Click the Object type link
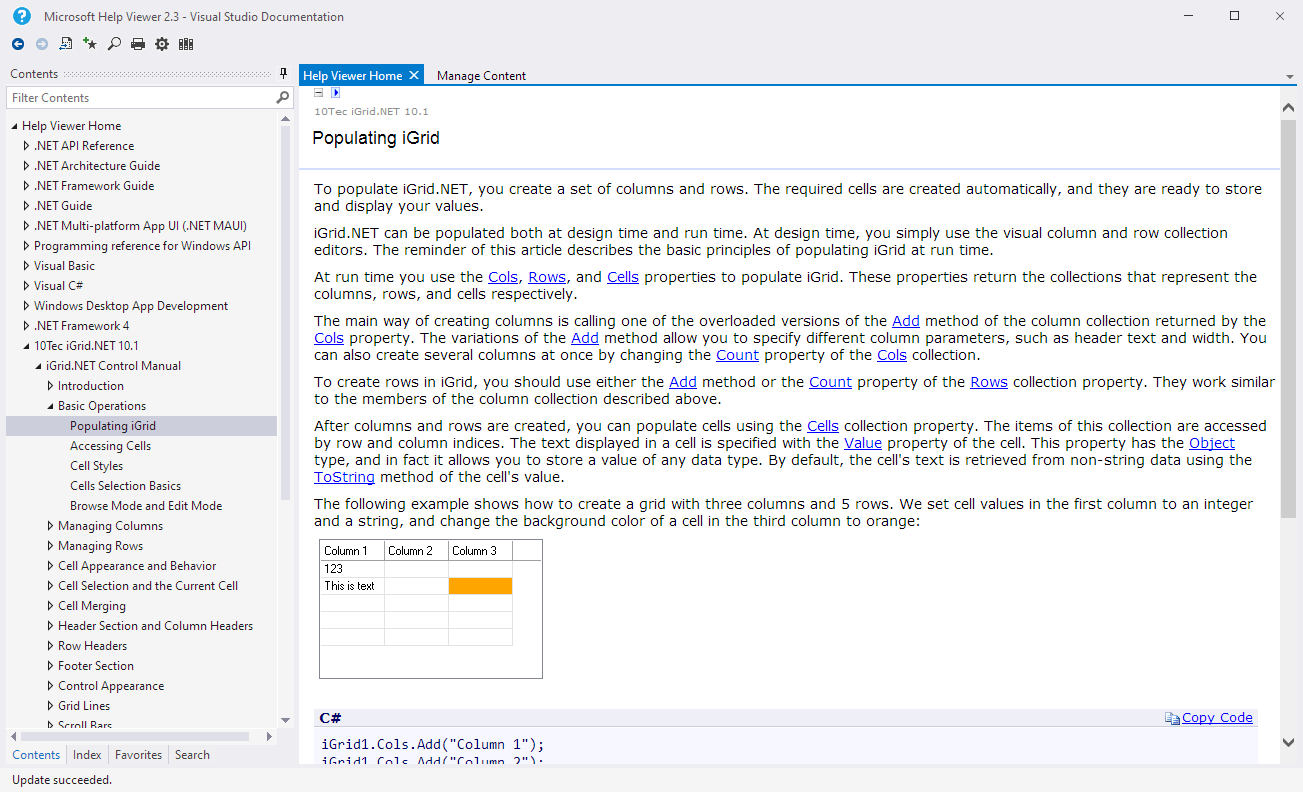 pos(1212,443)
